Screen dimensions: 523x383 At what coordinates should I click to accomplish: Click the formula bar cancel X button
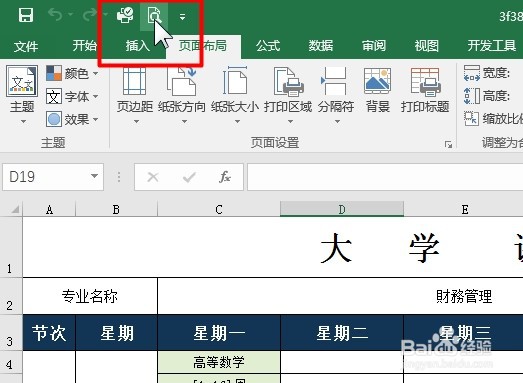pyautogui.click(x=153, y=177)
